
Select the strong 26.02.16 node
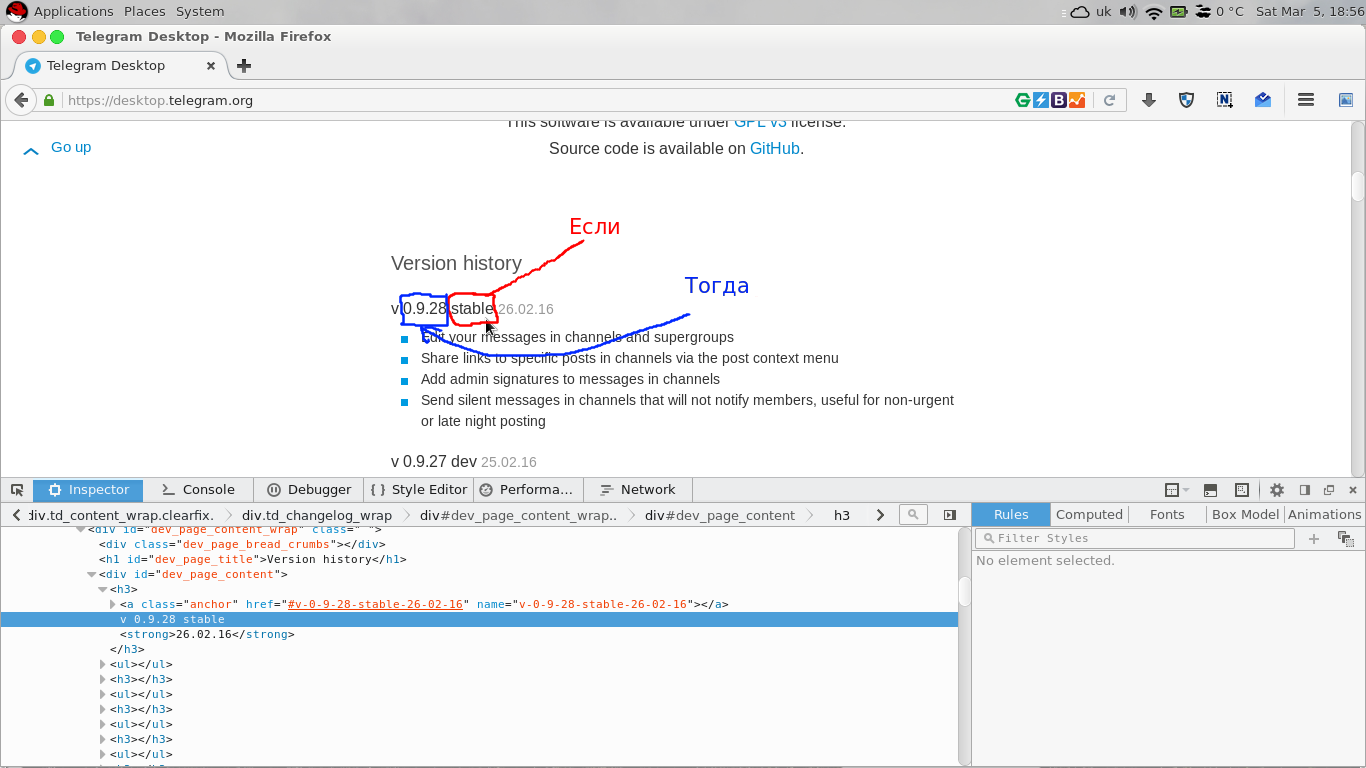(207, 635)
